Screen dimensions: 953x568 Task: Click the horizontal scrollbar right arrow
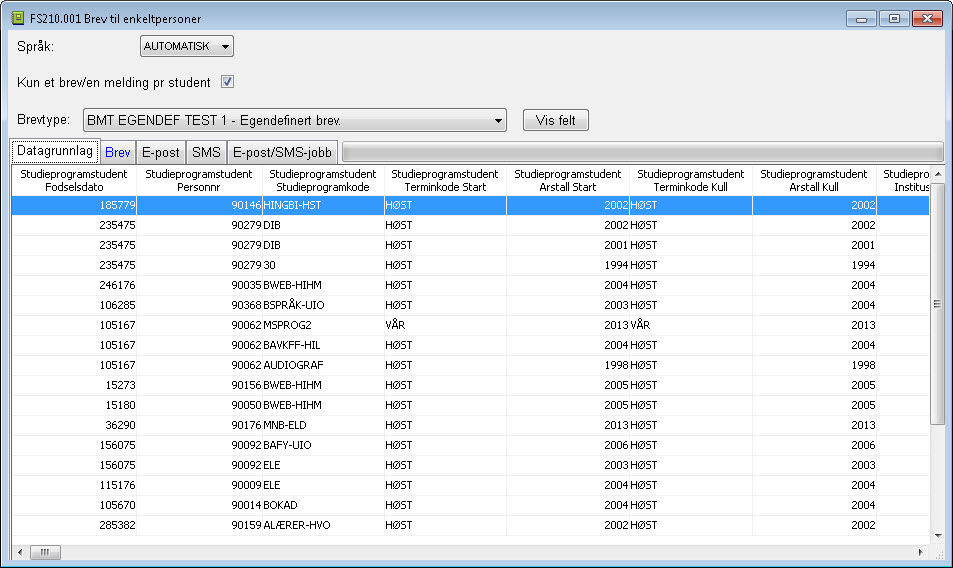pos(920,552)
